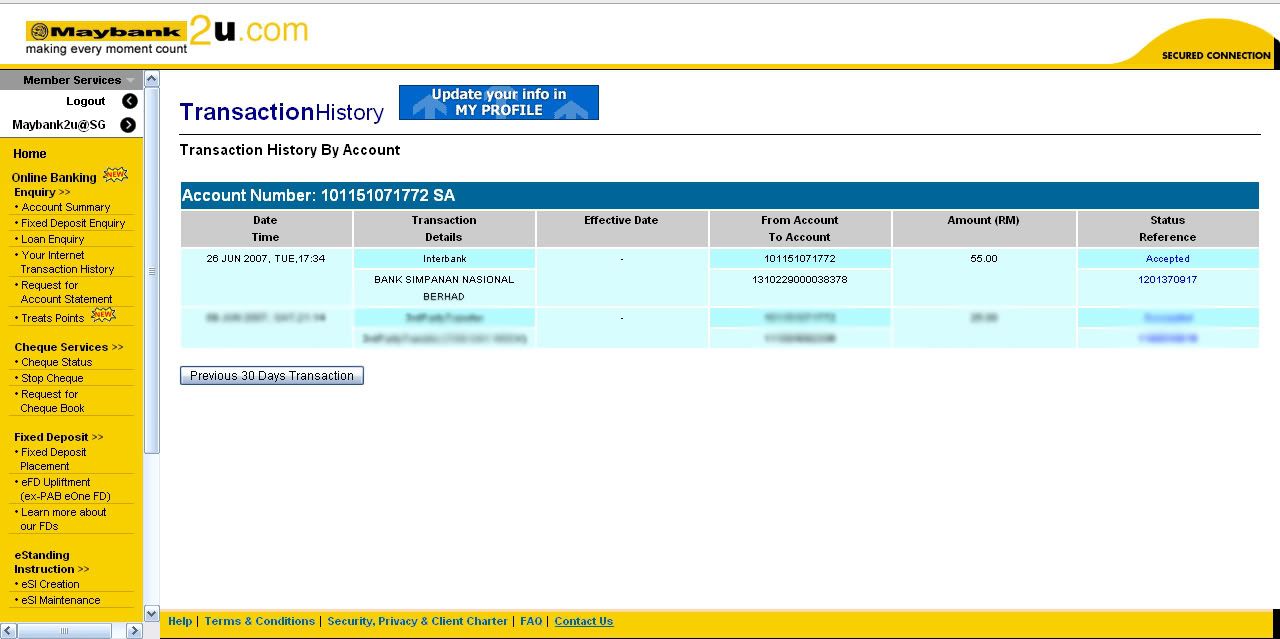This screenshot has width=1280, height=639.
Task: Open the Contact Us footer link
Action: pyautogui.click(x=583, y=621)
